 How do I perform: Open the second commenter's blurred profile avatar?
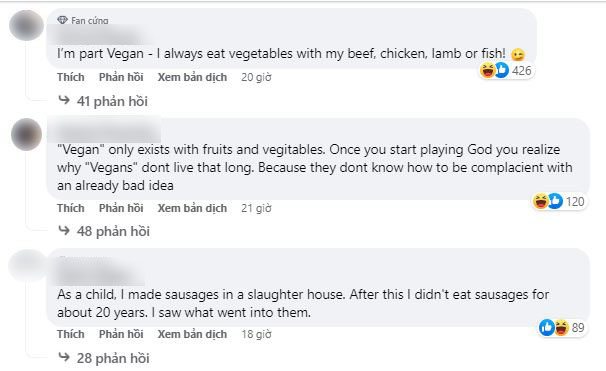[26, 134]
